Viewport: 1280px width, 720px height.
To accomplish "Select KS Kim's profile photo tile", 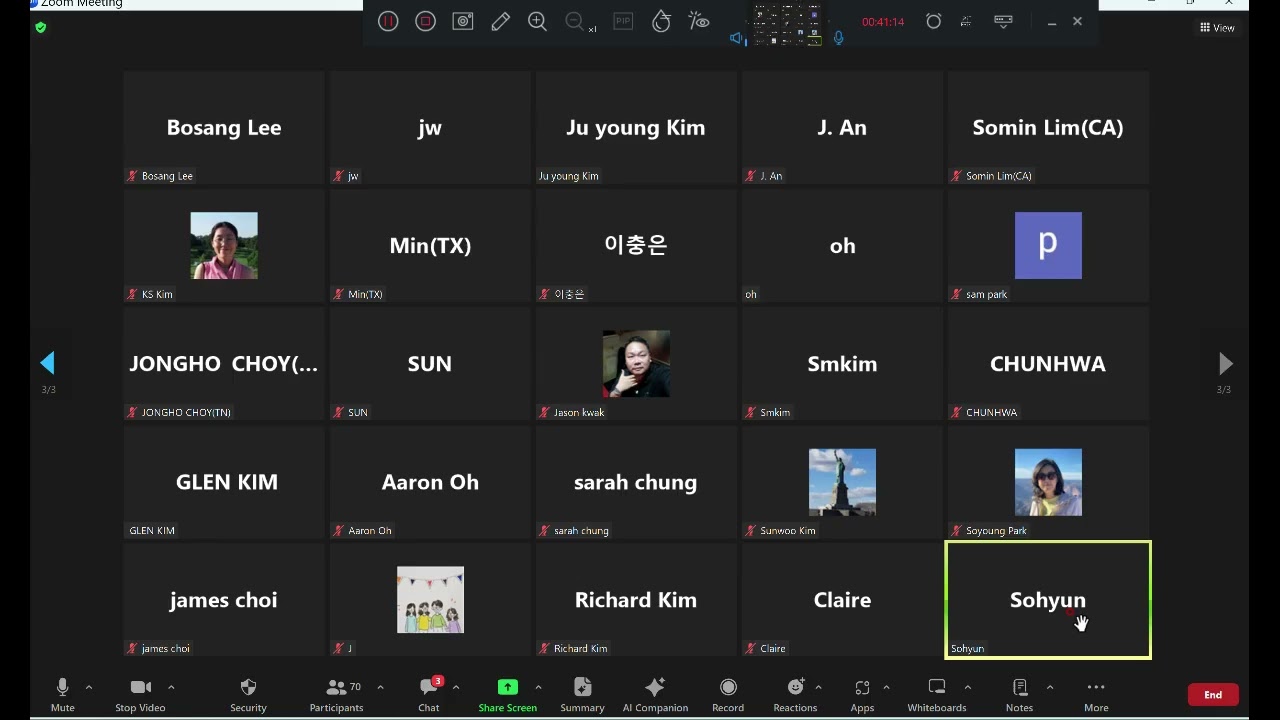I will [x=224, y=245].
